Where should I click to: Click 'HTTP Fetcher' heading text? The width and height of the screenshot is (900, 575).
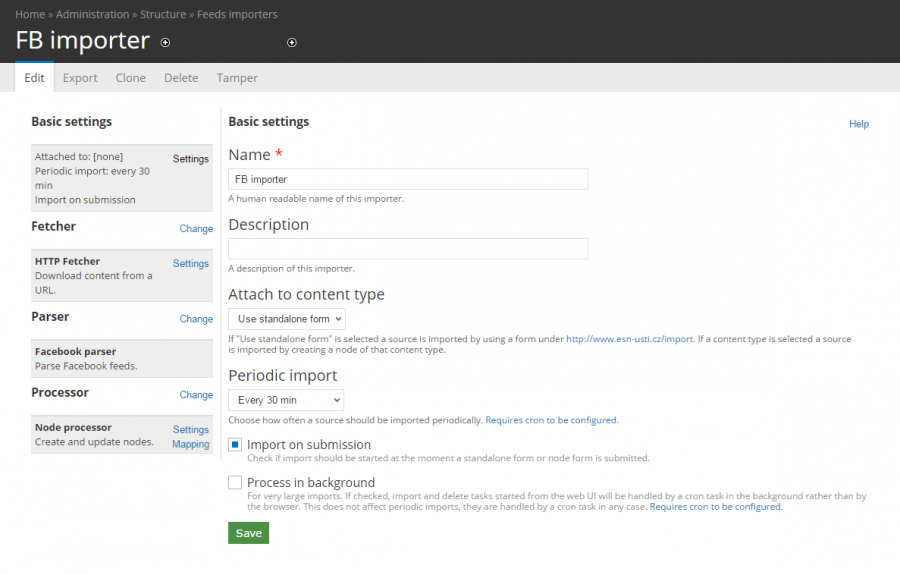[67, 261]
